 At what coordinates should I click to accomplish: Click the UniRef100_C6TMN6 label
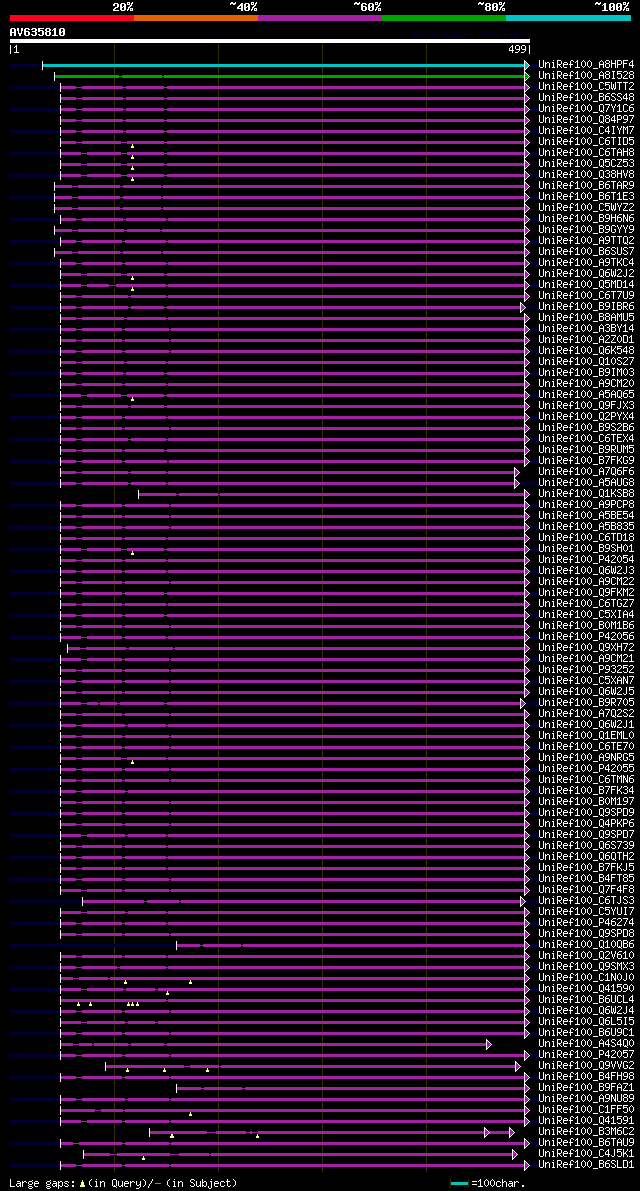(586, 780)
